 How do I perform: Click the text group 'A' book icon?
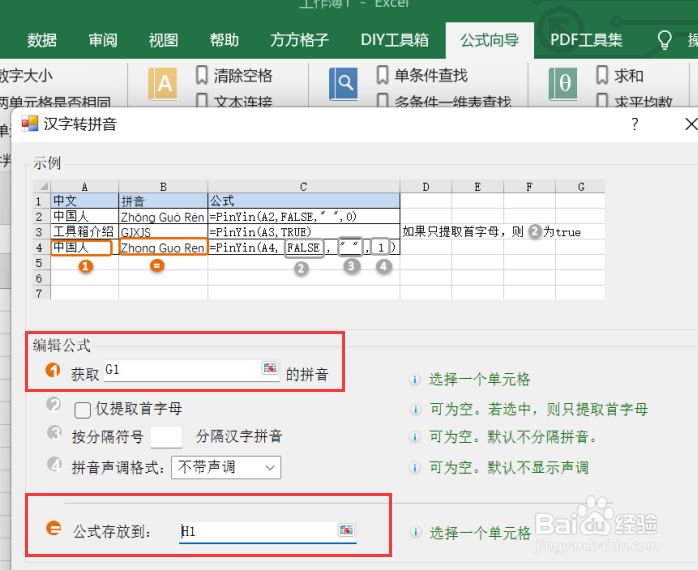click(162, 83)
